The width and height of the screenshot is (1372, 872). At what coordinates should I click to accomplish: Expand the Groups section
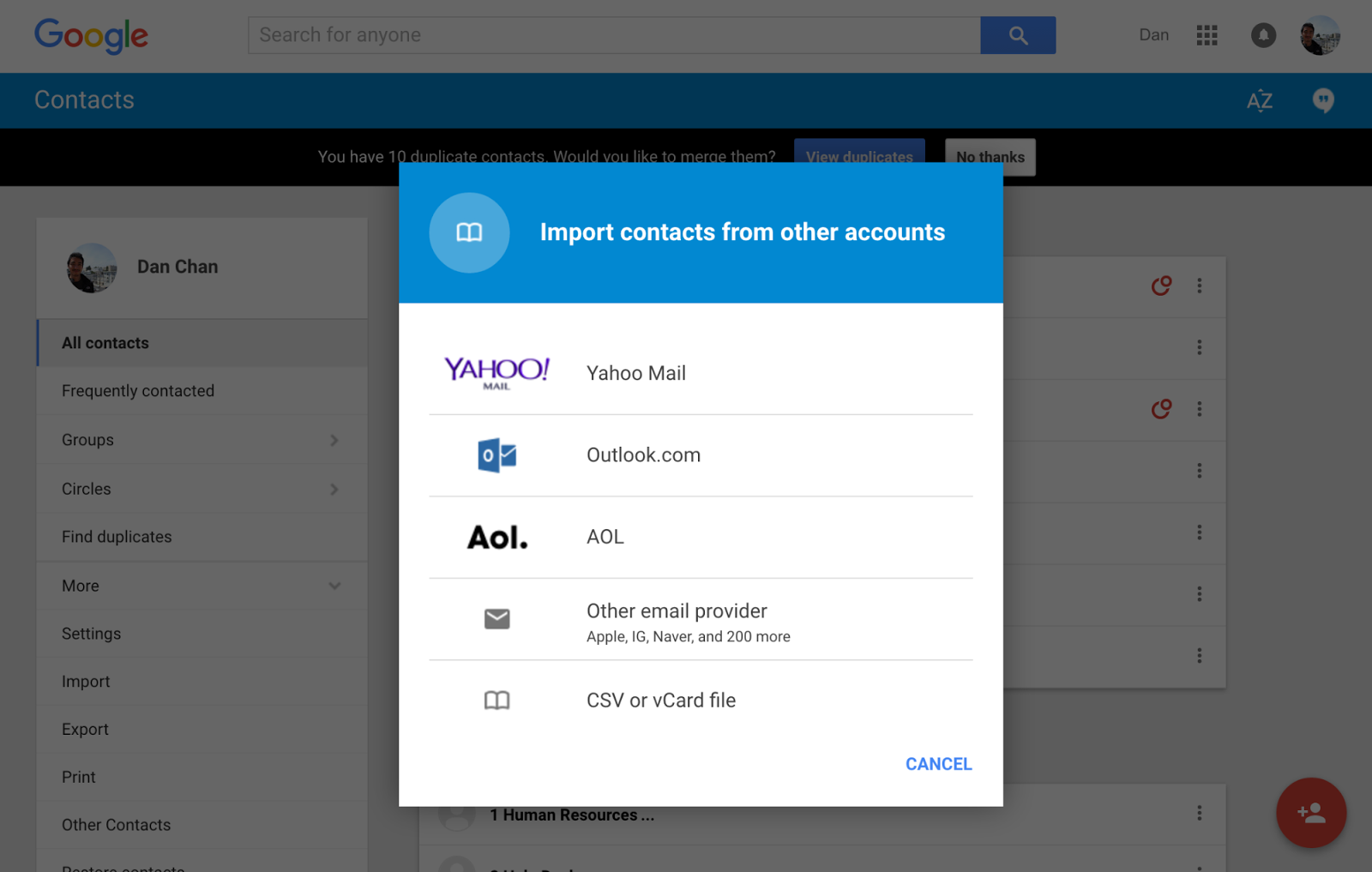click(x=334, y=440)
